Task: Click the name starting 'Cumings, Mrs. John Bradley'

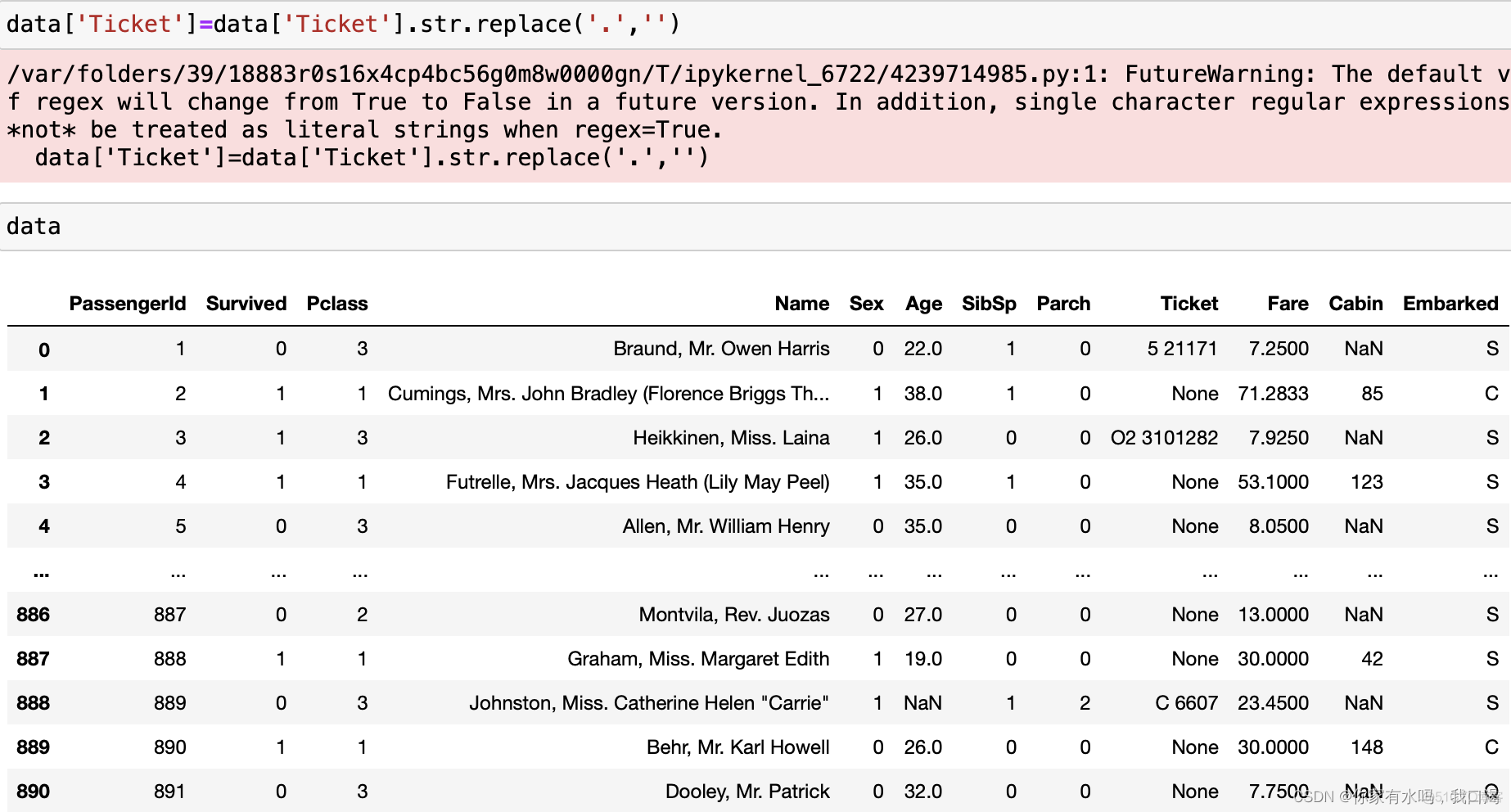Action: 608,394
